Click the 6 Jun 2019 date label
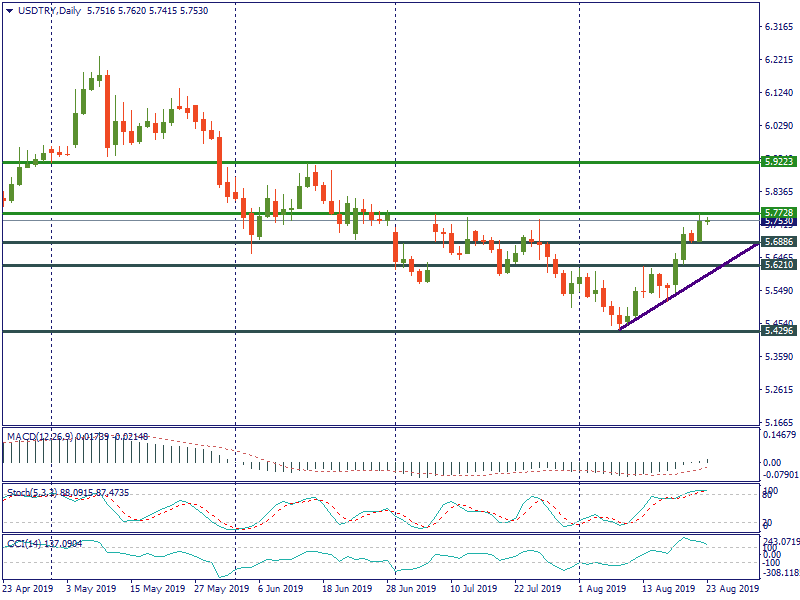 (x=280, y=589)
